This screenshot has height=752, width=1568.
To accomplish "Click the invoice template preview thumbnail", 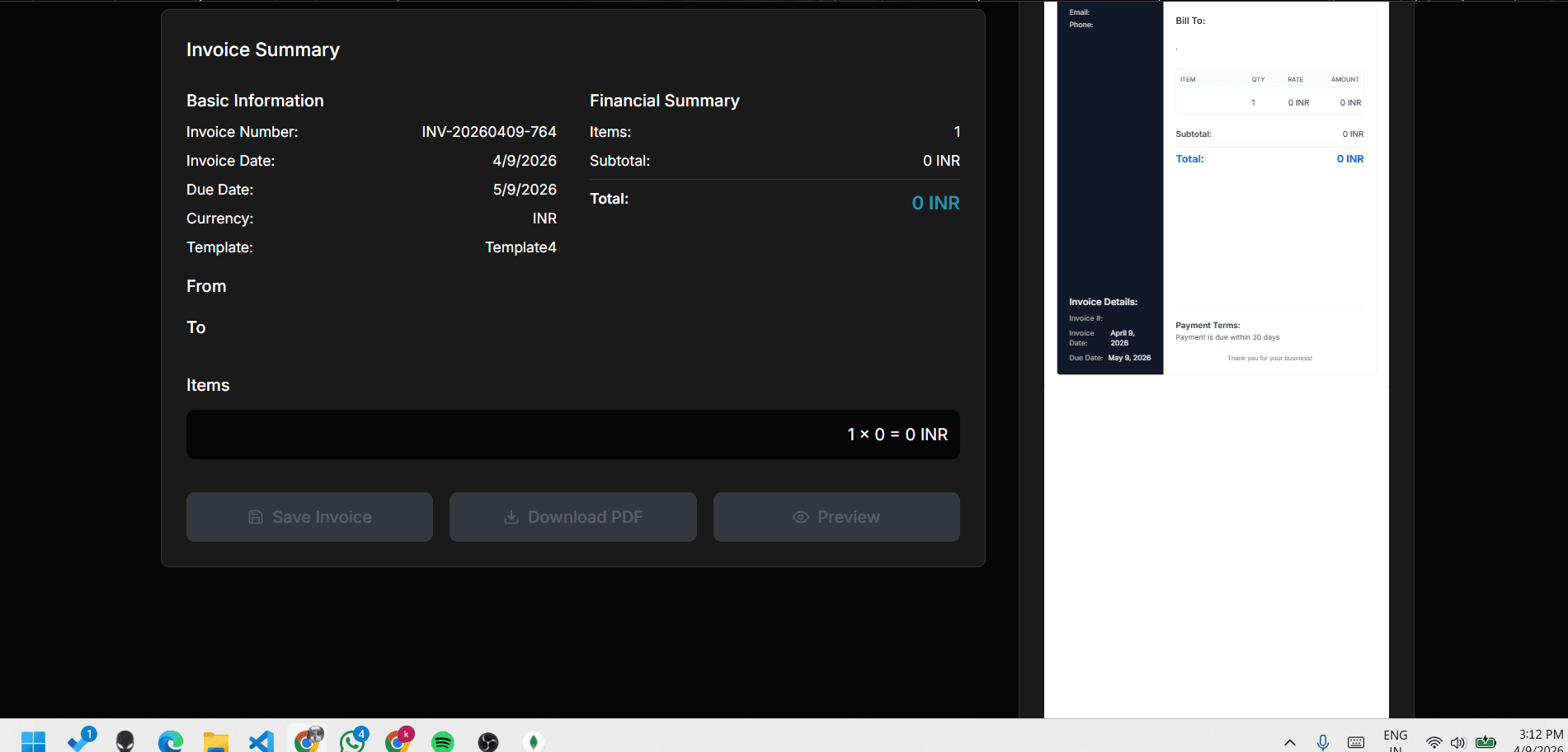I will (x=1216, y=188).
